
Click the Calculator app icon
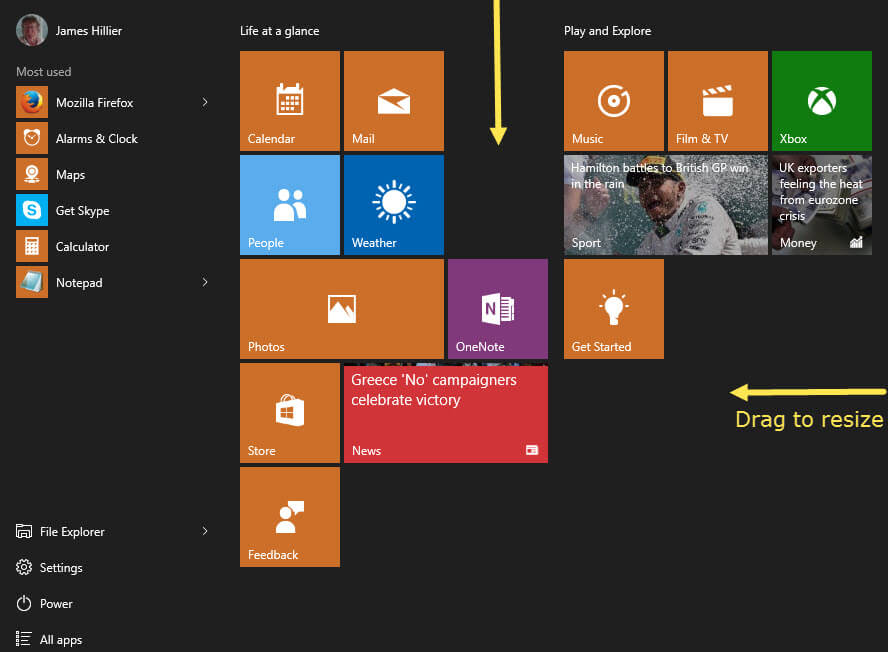point(32,246)
